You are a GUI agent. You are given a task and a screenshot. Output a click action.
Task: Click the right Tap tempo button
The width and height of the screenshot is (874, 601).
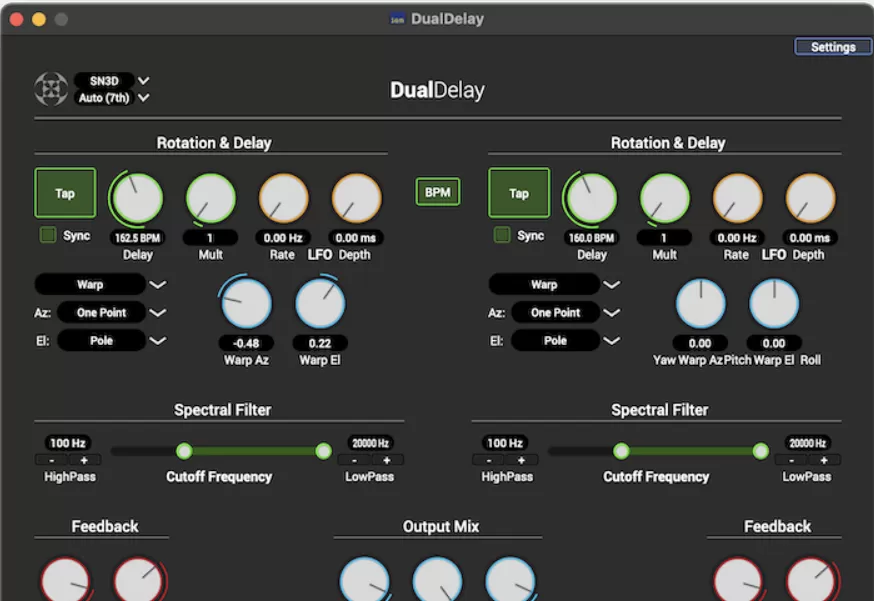point(519,193)
